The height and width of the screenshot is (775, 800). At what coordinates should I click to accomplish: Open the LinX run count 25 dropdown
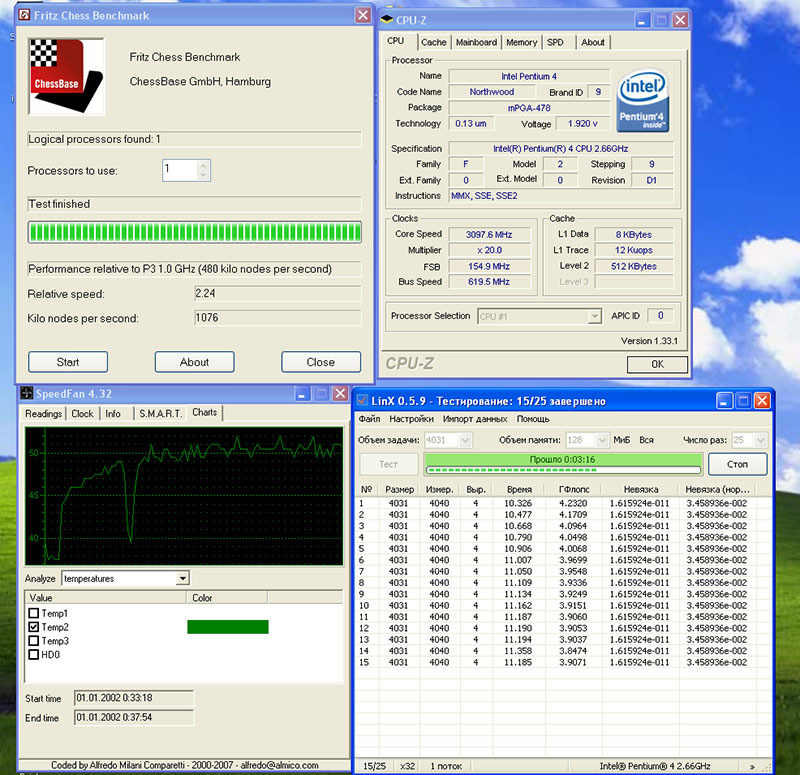(760, 440)
